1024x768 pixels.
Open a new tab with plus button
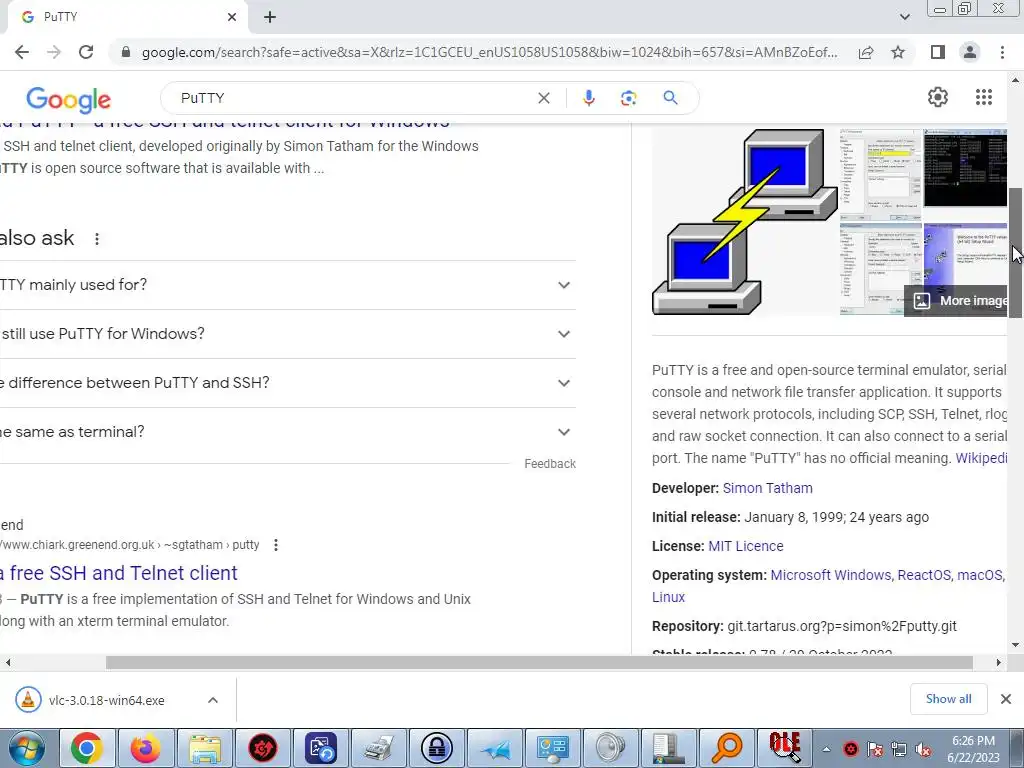coord(270,17)
